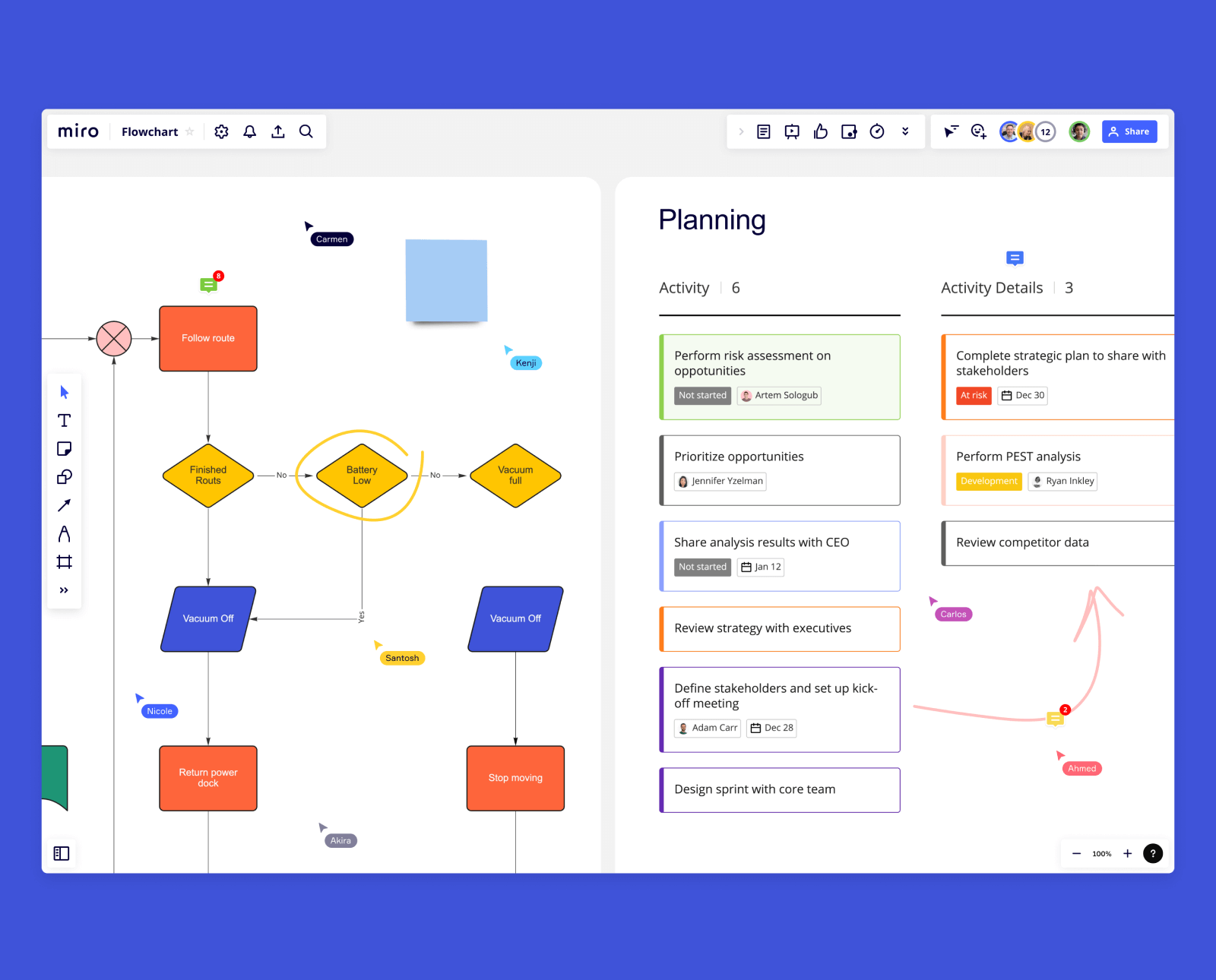The width and height of the screenshot is (1216, 980).
Task: Click the miro logo
Action: coord(78,131)
